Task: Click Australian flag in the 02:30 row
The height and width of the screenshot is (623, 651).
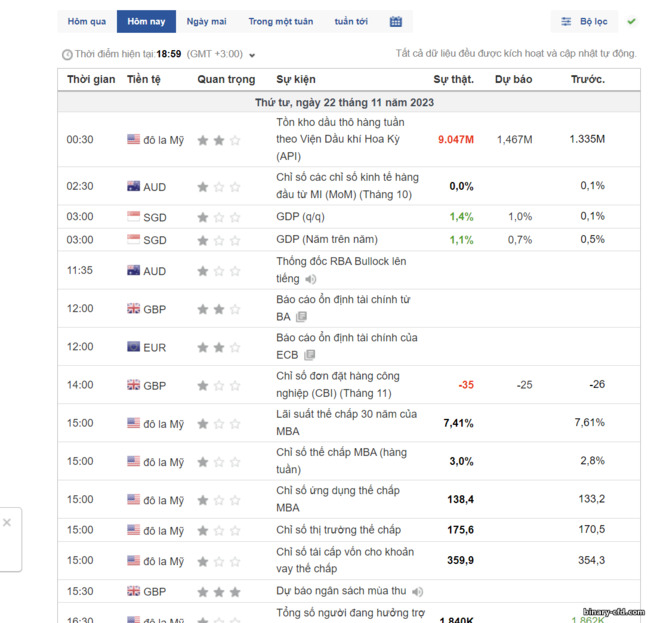Action: [x=133, y=186]
